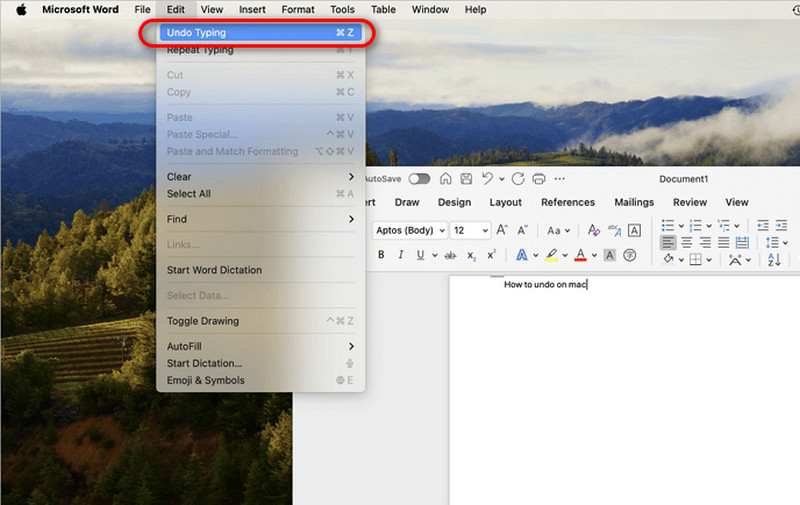
Task: Open the Aptos (Body) font dropdown
Action: (409, 230)
